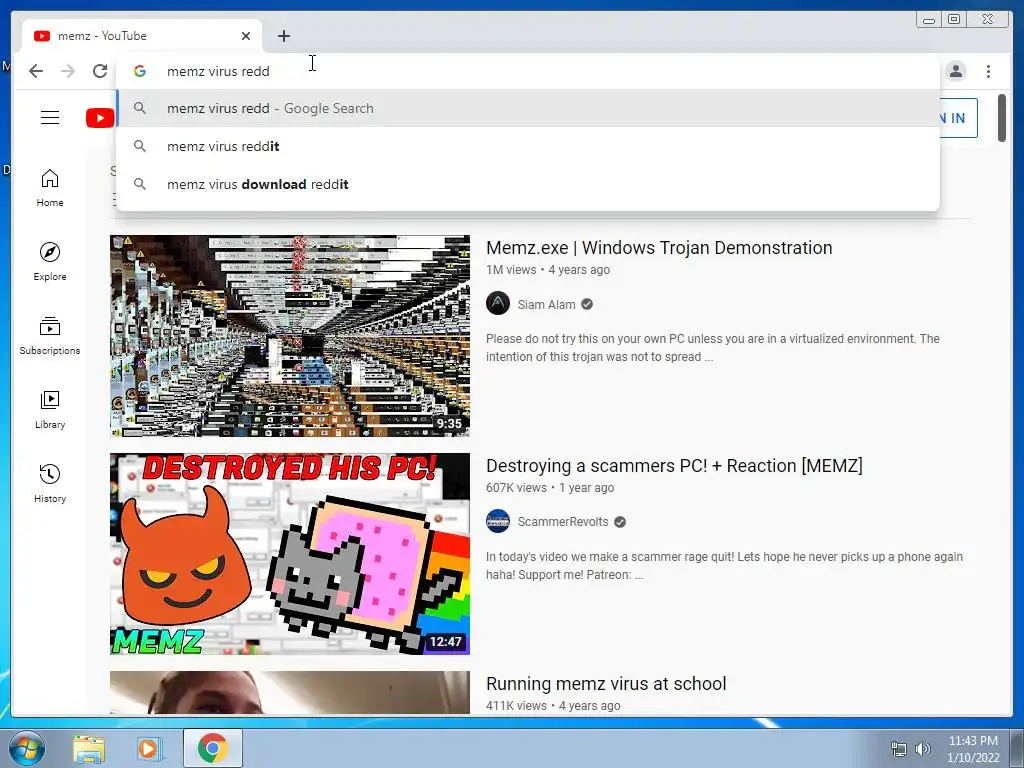Image resolution: width=1024 pixels, height=768 pixels.
Task: Launch Windows Media Player from taskbar
Action: coord(150,748)
